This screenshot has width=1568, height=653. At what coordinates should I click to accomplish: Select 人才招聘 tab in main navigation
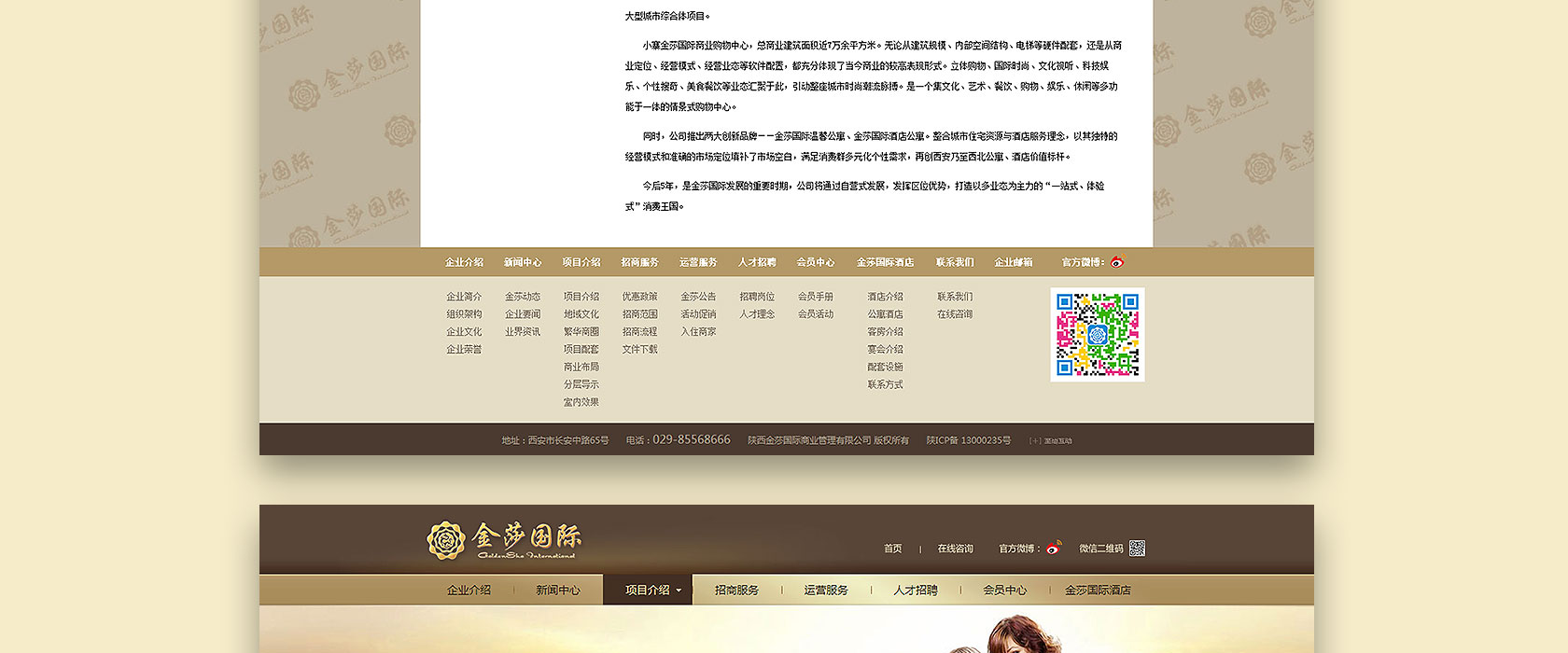click(915, 590)
